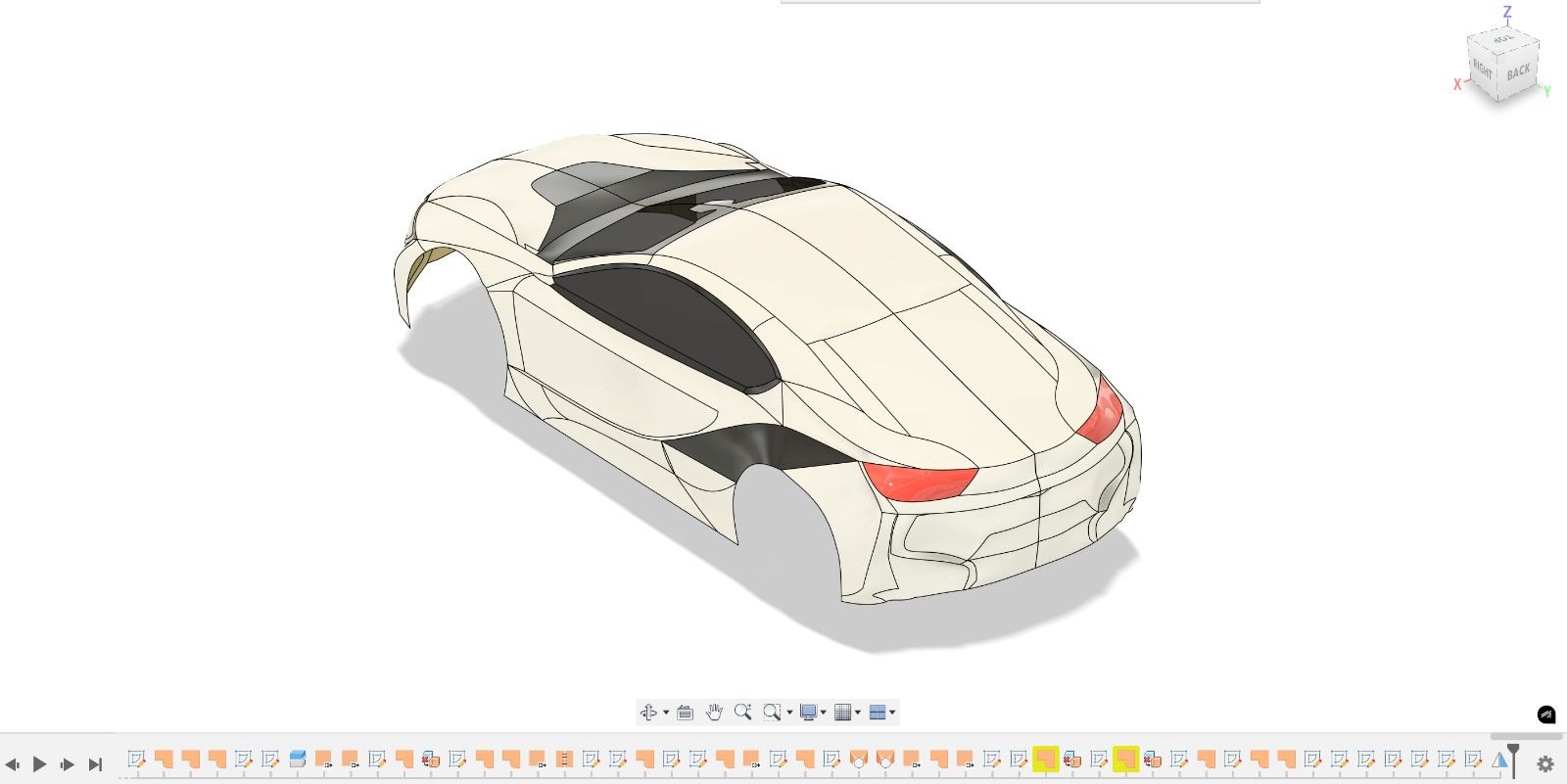
Task: Select the first circular patch feature in timeline
Action: coord(858,759)
